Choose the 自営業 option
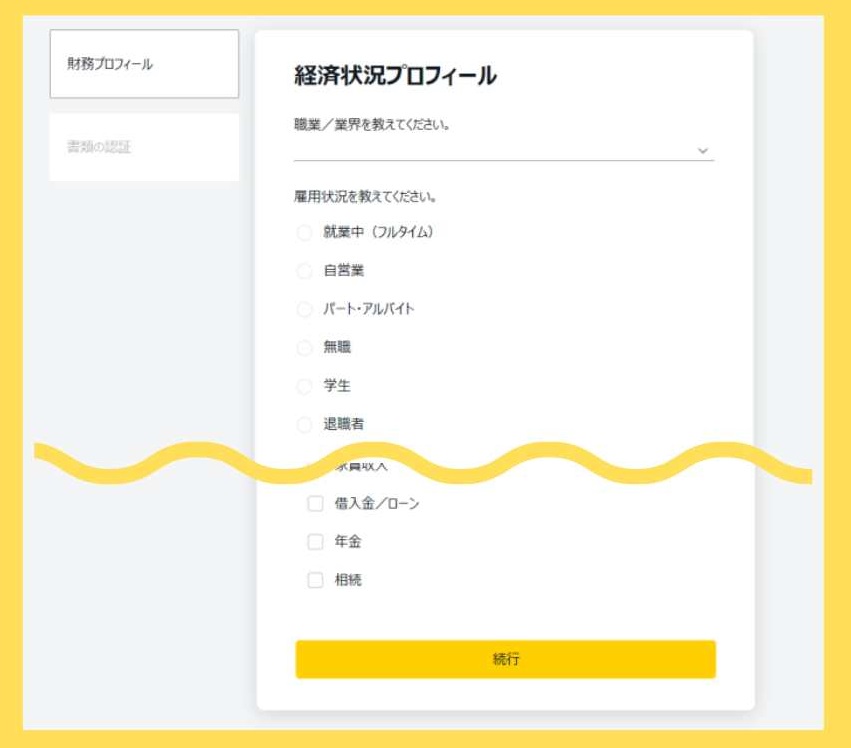 (x=302, y=270)
